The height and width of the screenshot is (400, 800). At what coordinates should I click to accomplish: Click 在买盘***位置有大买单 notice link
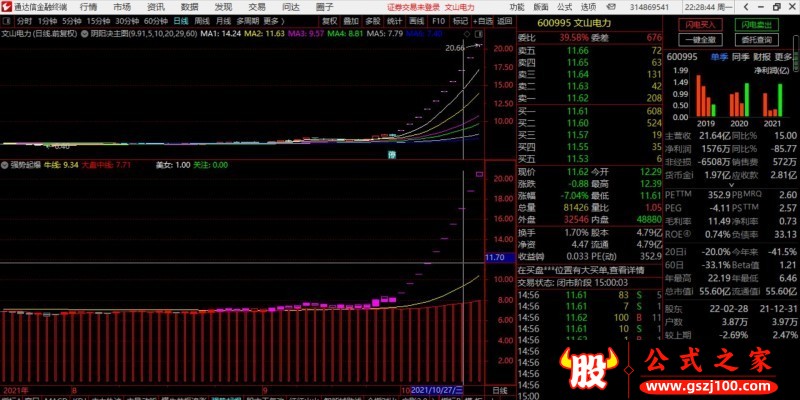581,270
